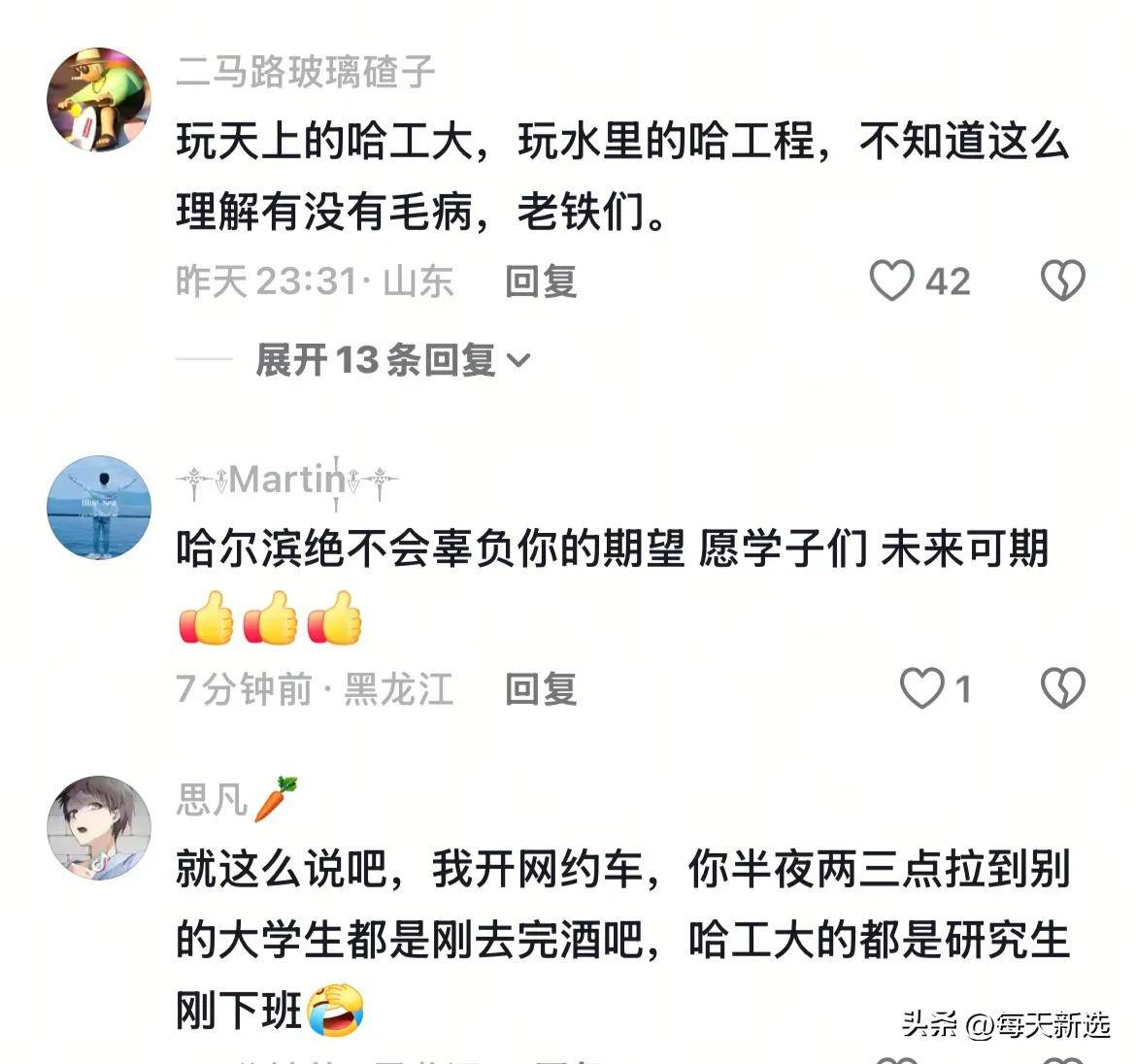The image size is (1136, 1064).
Task: Click the 头条 @每天新选 watermark
Action: click(x=1006, y=1024)
